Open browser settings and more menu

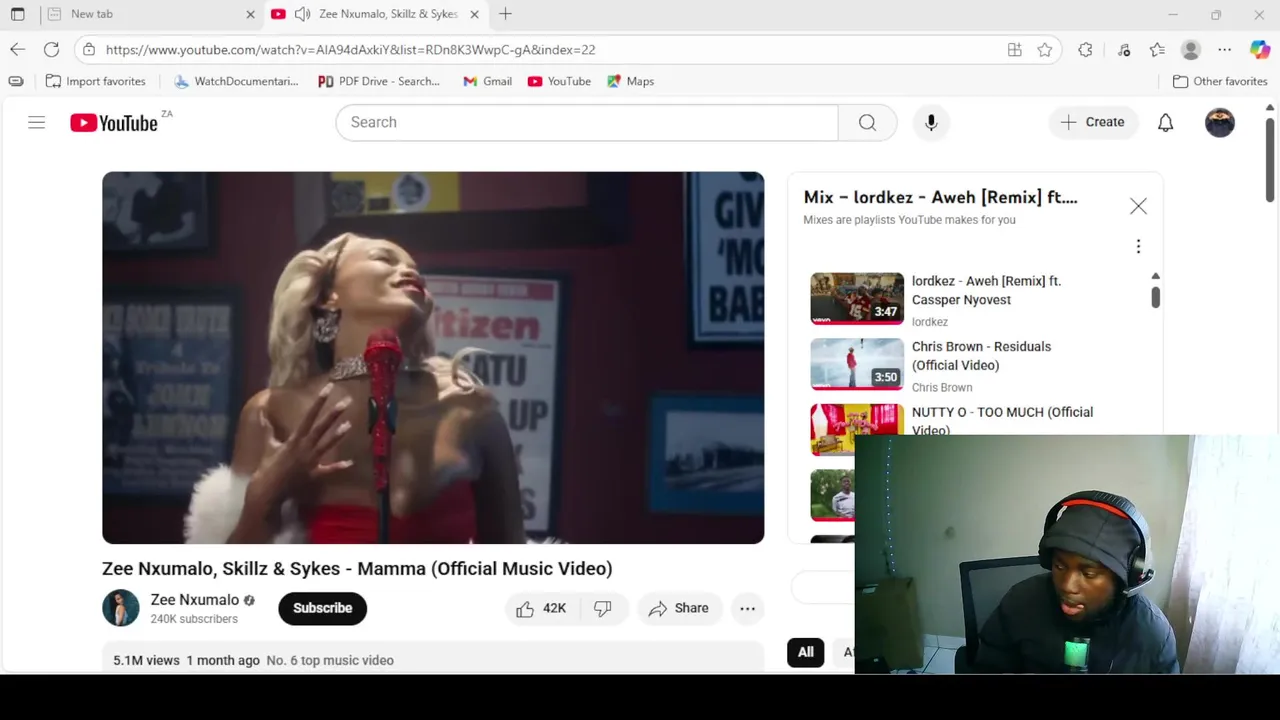pyautogui.click(x=1224, y=49)
